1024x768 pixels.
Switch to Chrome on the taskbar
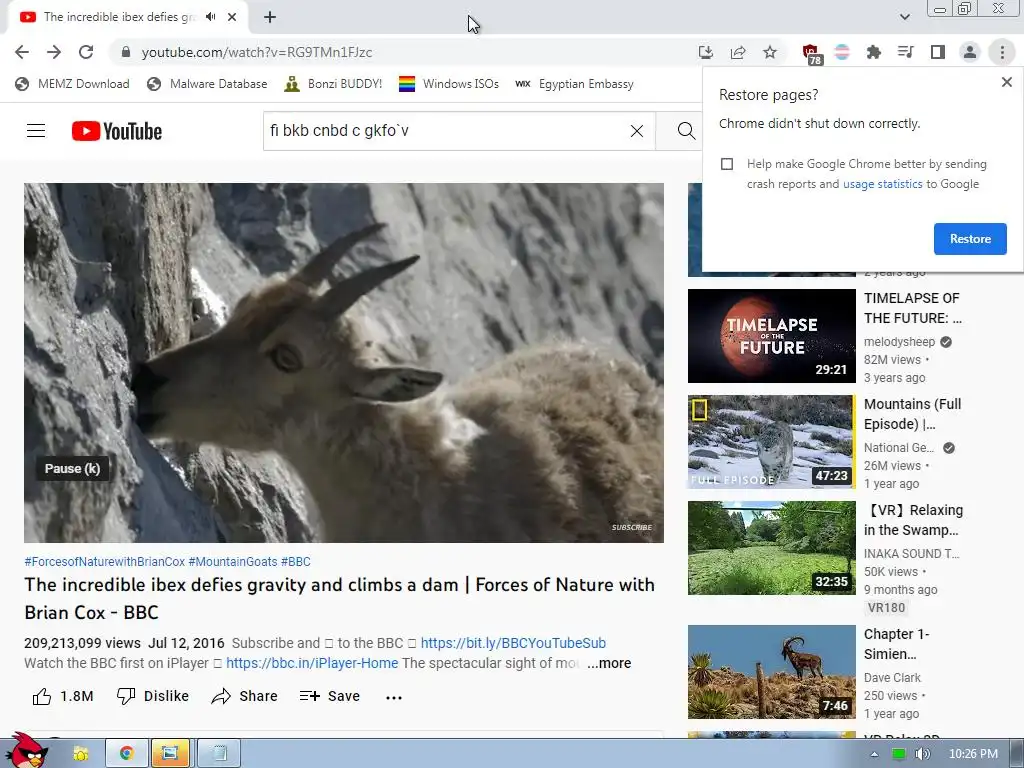tap(126, 754)
